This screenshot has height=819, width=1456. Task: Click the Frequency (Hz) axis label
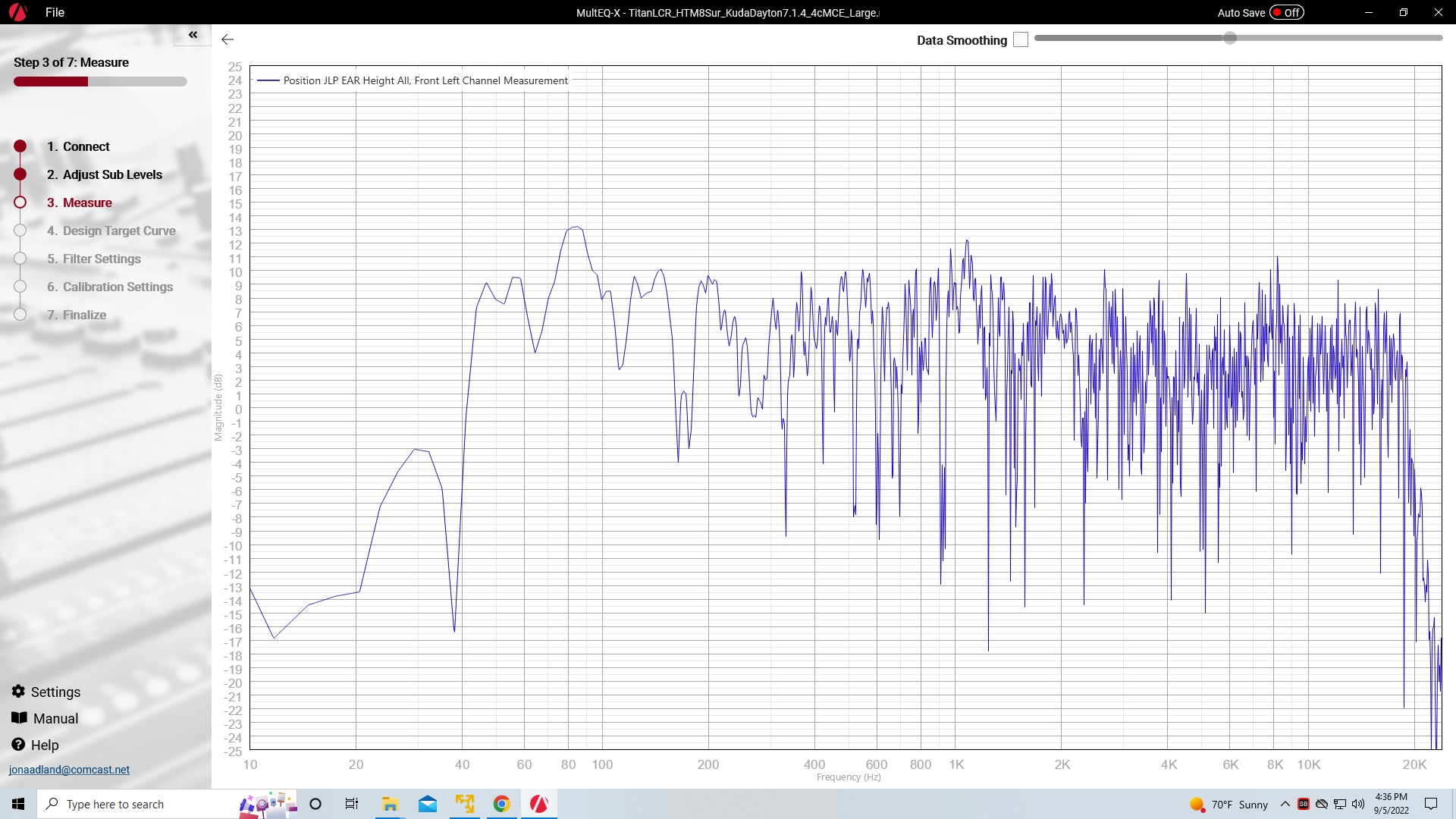(x=849, y=777)
